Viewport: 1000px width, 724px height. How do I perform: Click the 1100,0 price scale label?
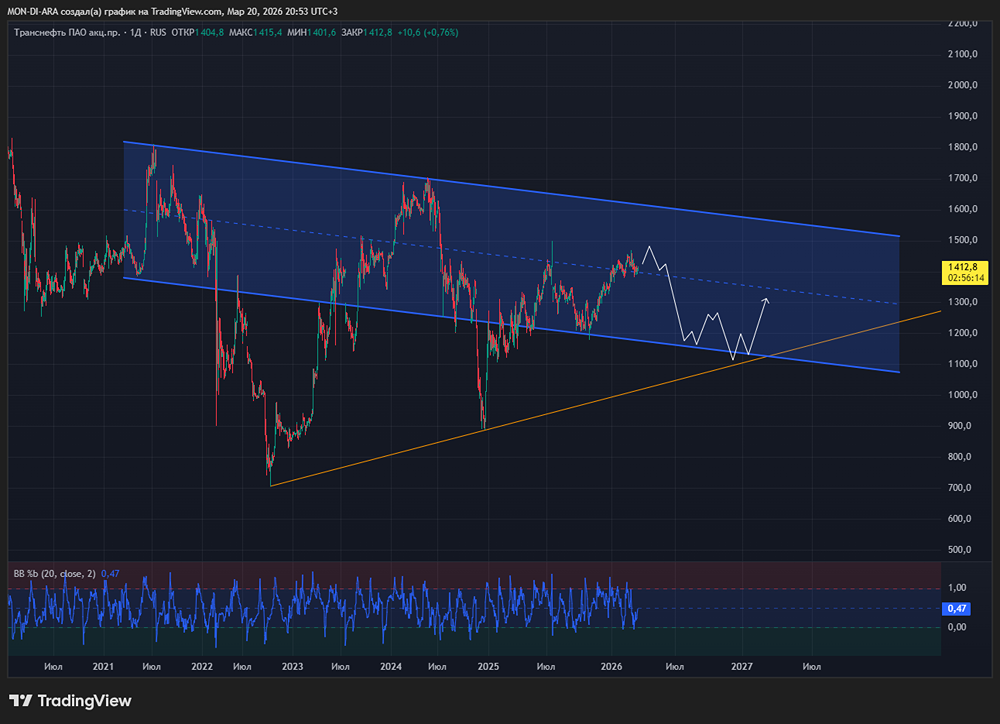click(x=962, y=364)
